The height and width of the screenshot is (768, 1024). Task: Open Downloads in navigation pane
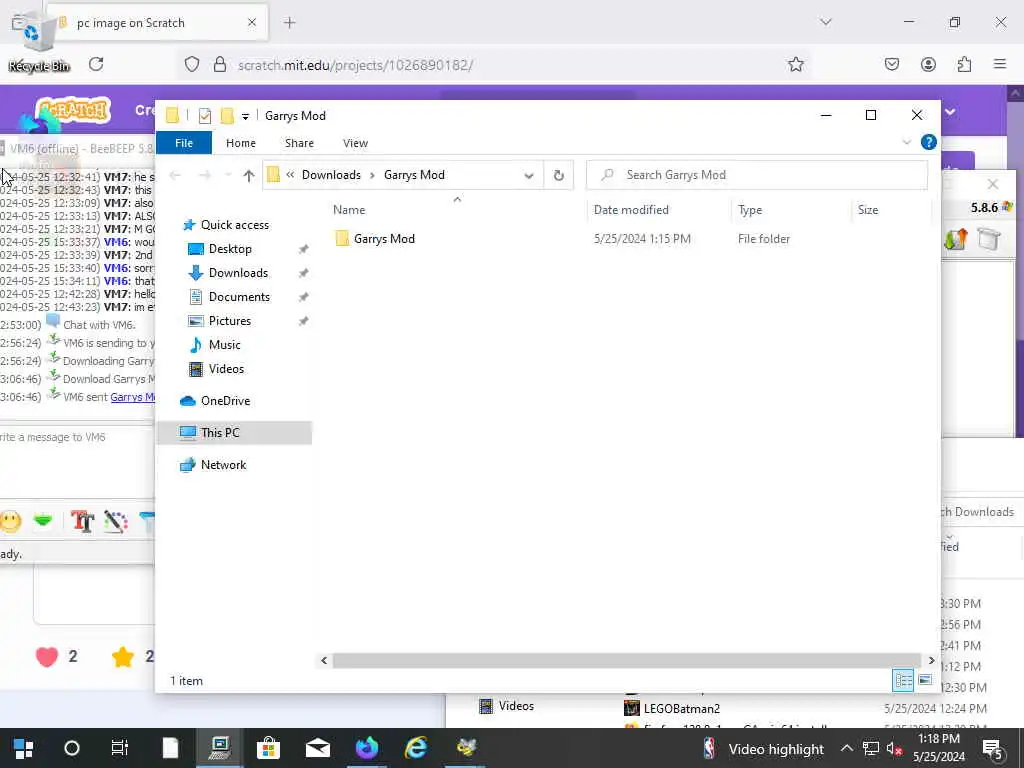(x=238, y=273)
